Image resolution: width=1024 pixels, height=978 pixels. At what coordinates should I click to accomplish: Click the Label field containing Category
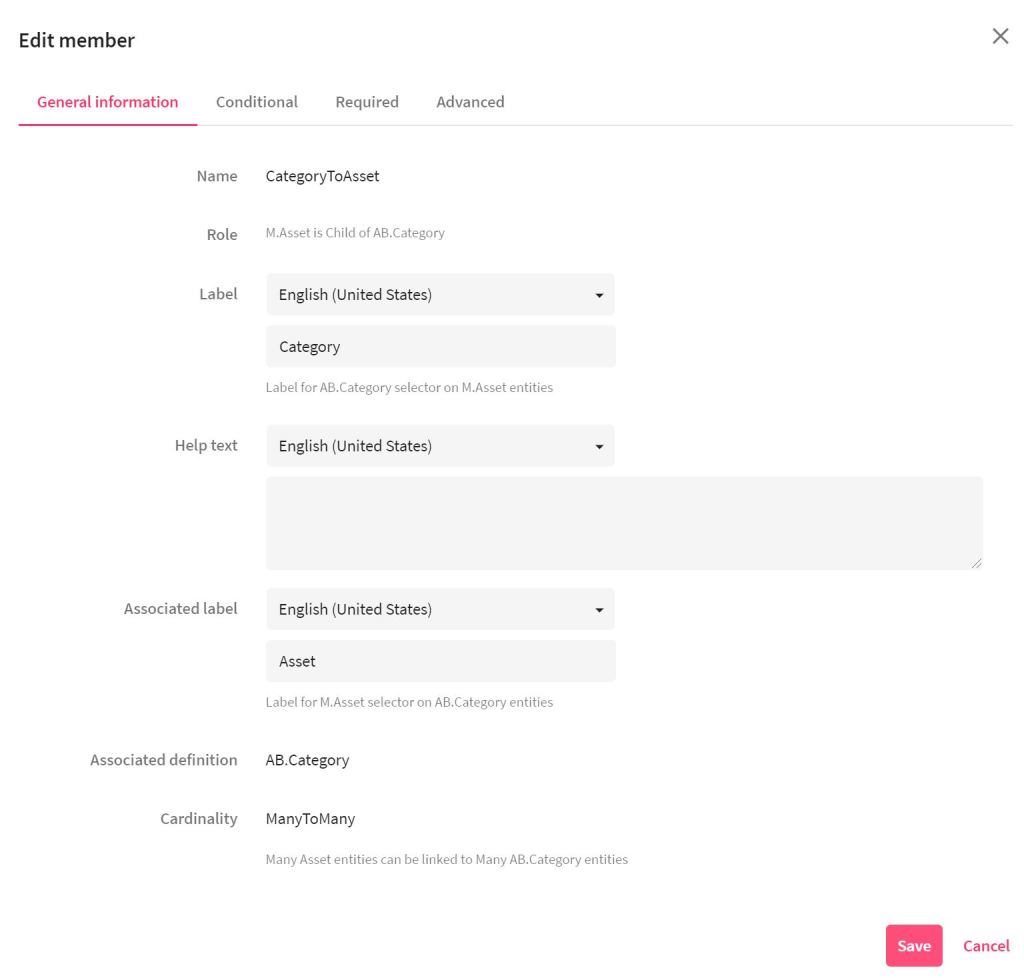[x=440, y=347]
